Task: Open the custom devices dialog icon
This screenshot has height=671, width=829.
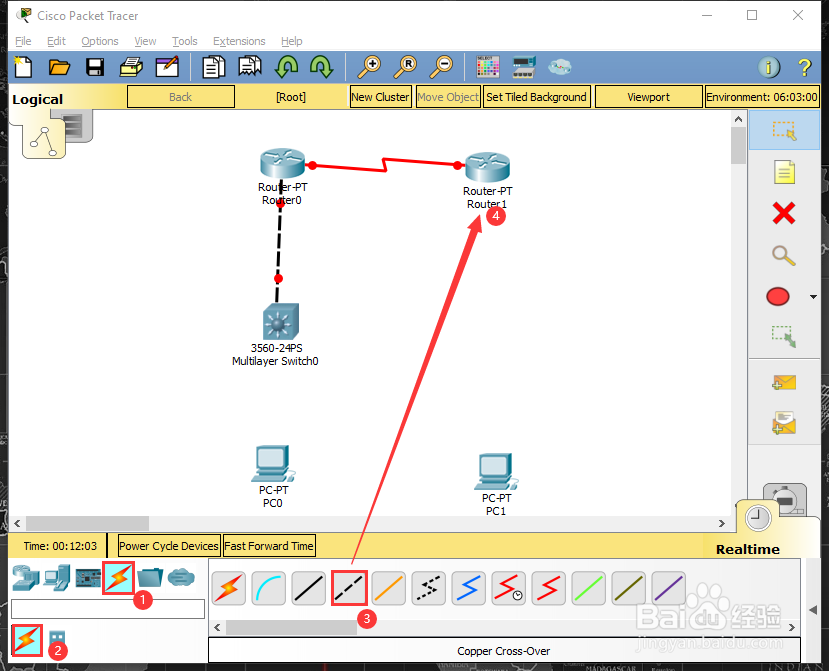Action: (x=524, y=67)
